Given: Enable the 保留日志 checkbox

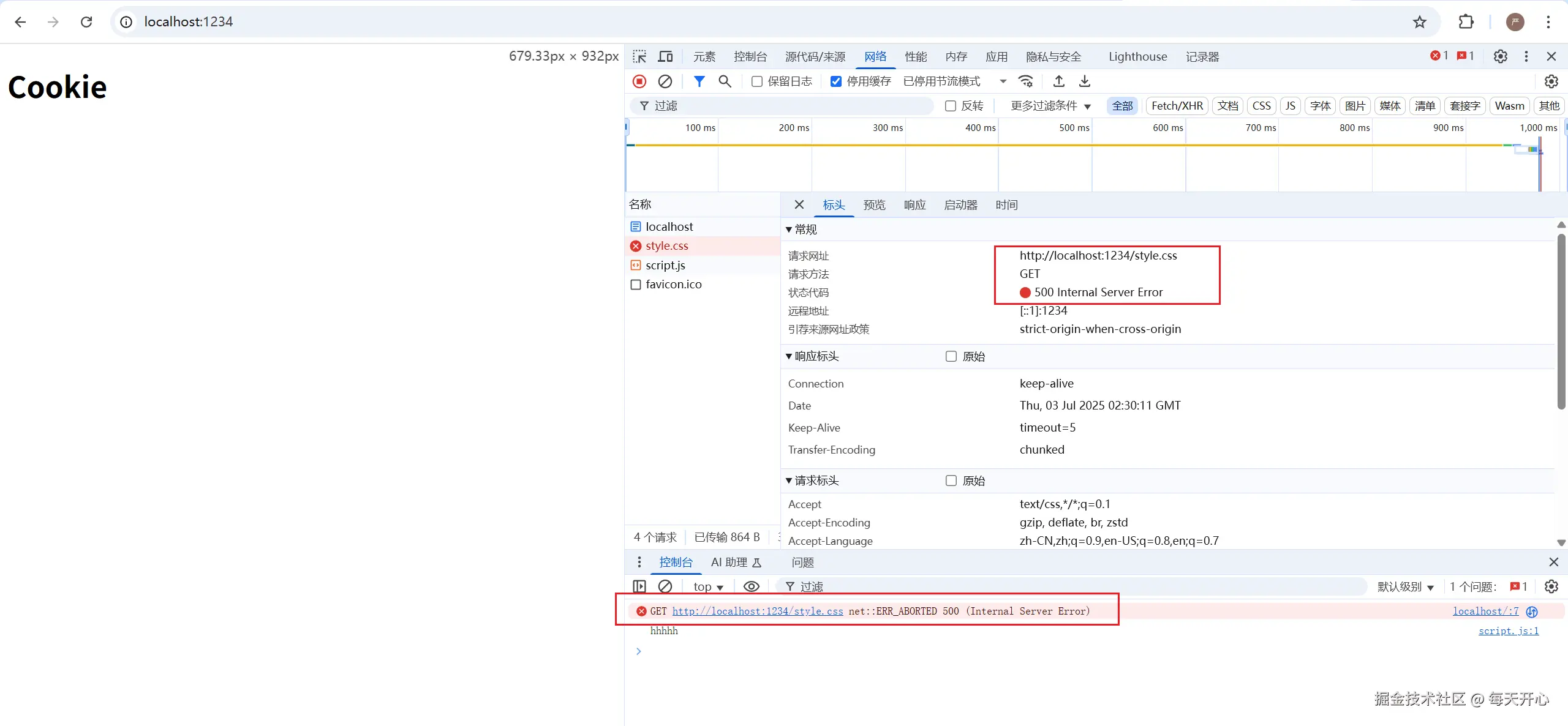Looking at the screenshot, I should [757, 81].
